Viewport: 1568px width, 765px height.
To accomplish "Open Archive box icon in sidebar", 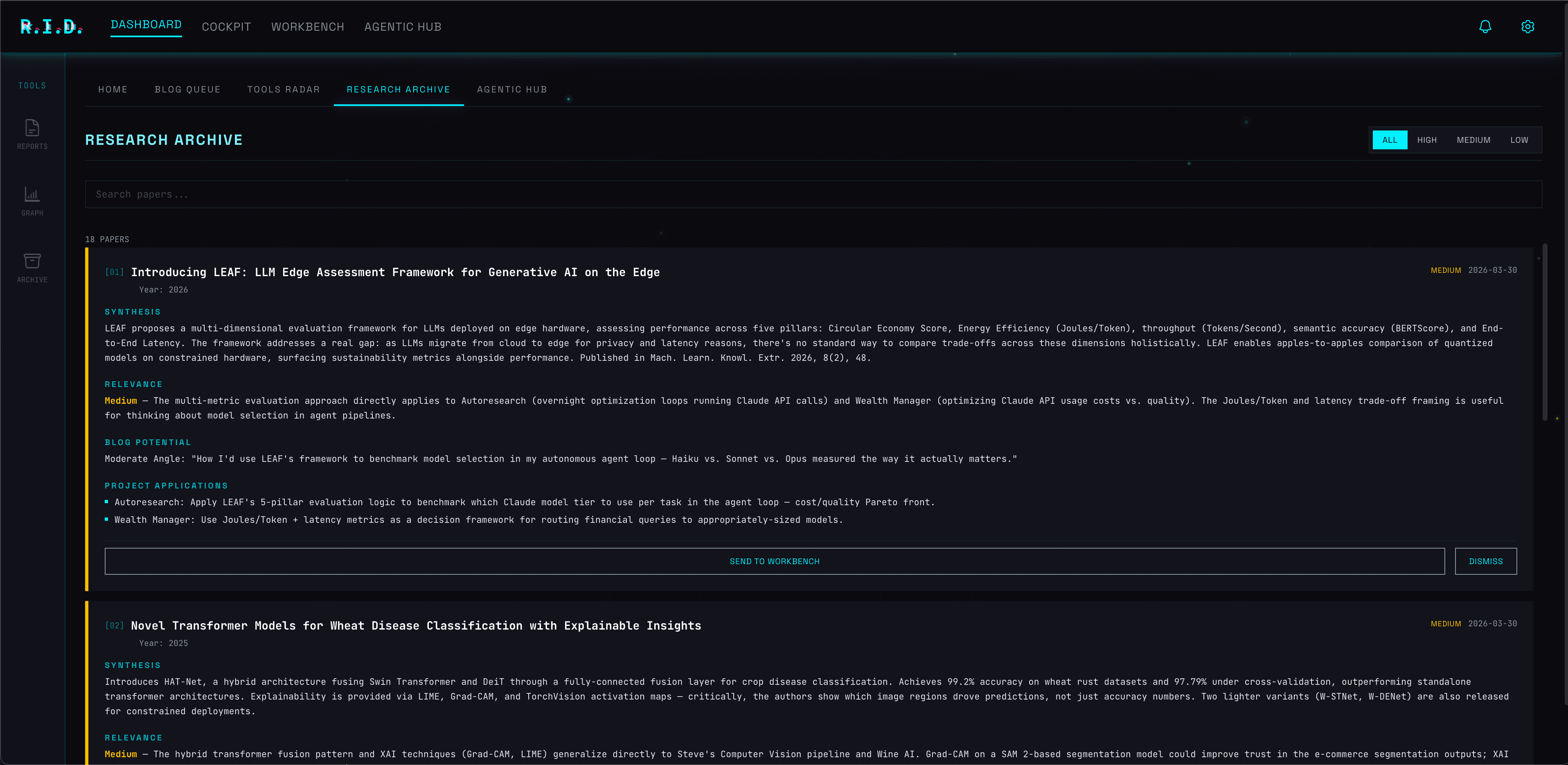I will click(32, 261).
